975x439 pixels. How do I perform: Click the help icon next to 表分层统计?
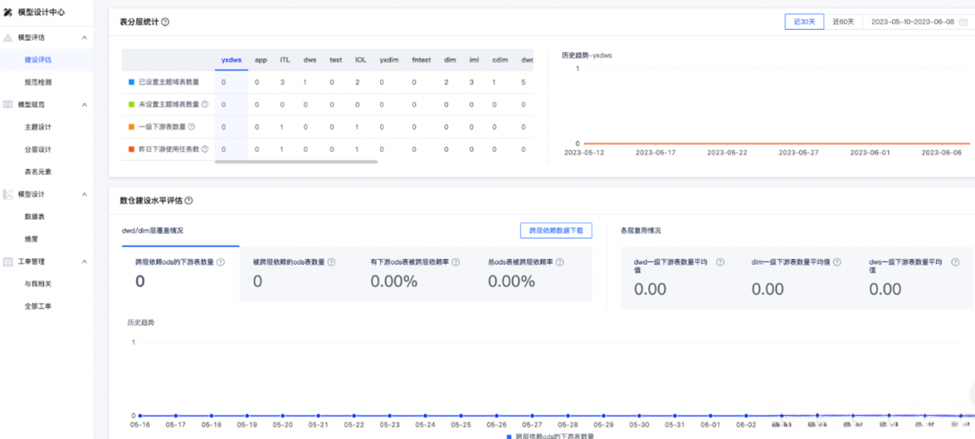pyautogui.click(x=166, y=21)
